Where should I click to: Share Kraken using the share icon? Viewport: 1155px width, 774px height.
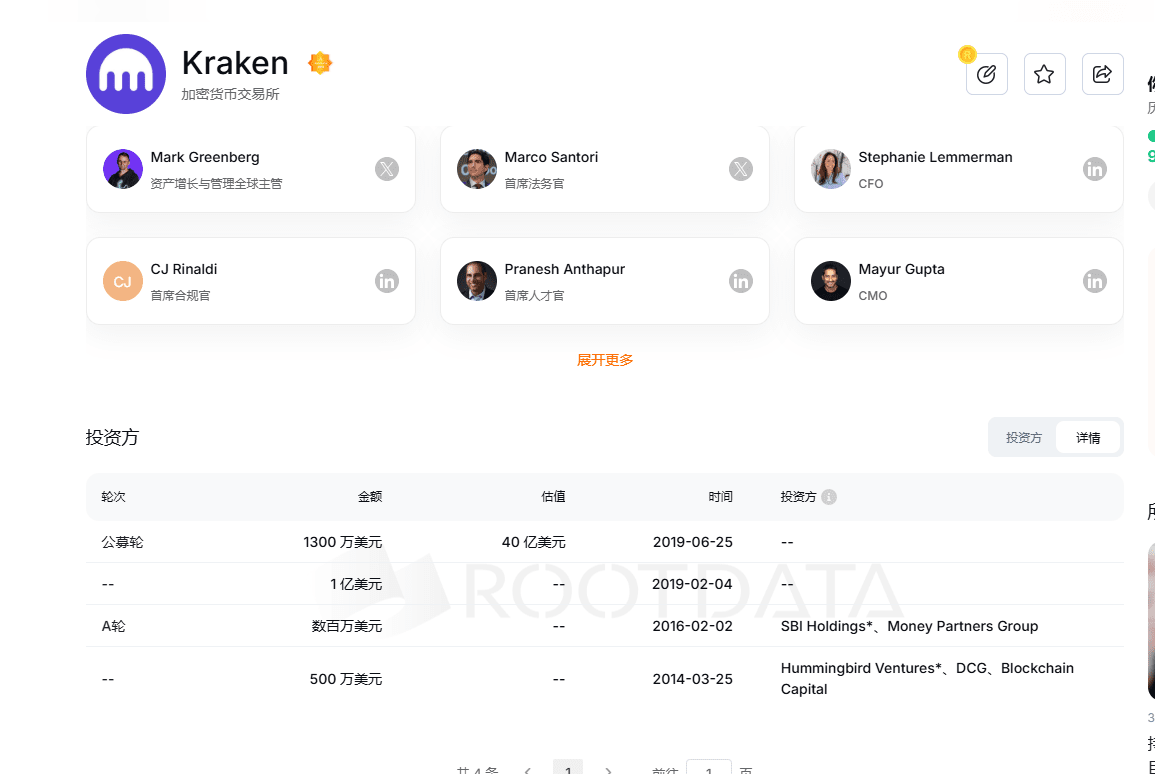point(1103,74)
